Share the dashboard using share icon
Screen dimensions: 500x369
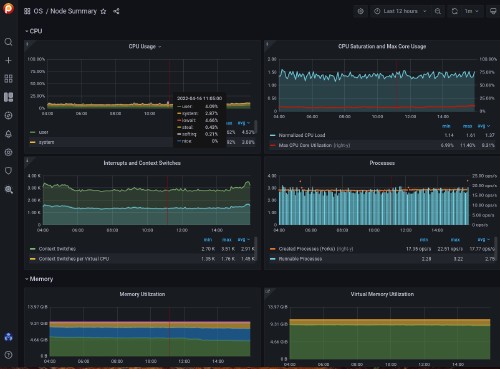coord(116,11)
